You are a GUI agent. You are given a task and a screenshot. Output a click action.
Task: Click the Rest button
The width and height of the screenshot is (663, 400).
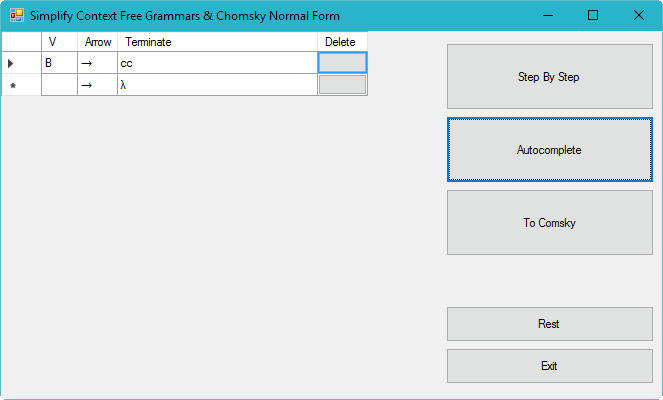[548, 324]
